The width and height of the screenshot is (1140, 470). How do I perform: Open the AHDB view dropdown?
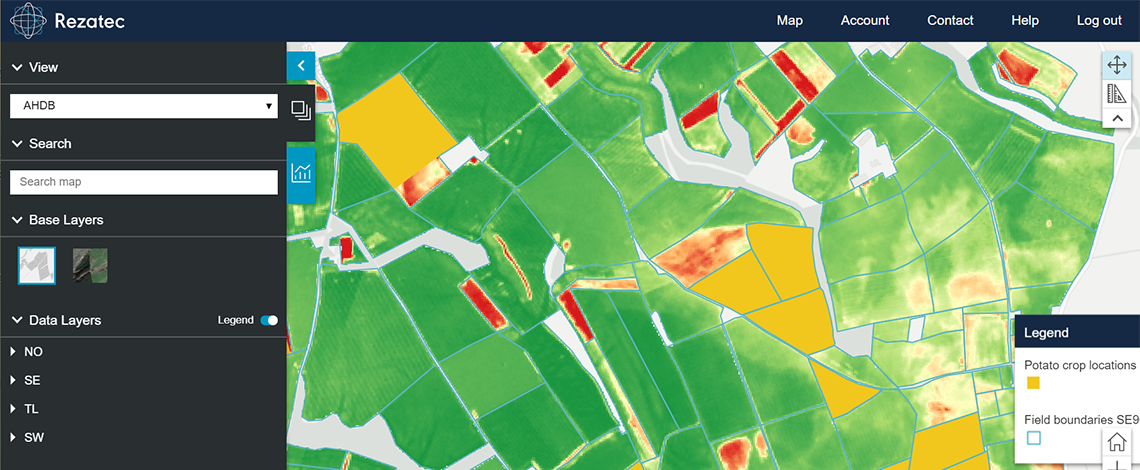click(x=144, y=105)
